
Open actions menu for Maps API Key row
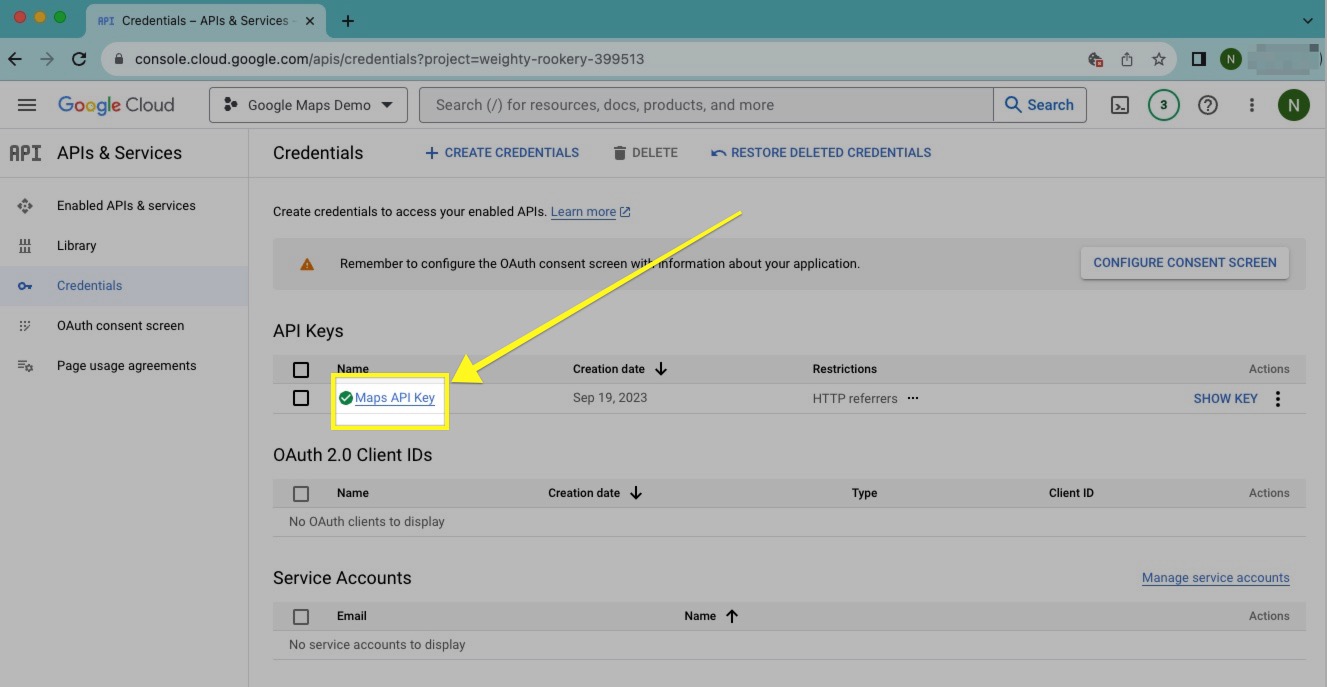(1277, 399)
